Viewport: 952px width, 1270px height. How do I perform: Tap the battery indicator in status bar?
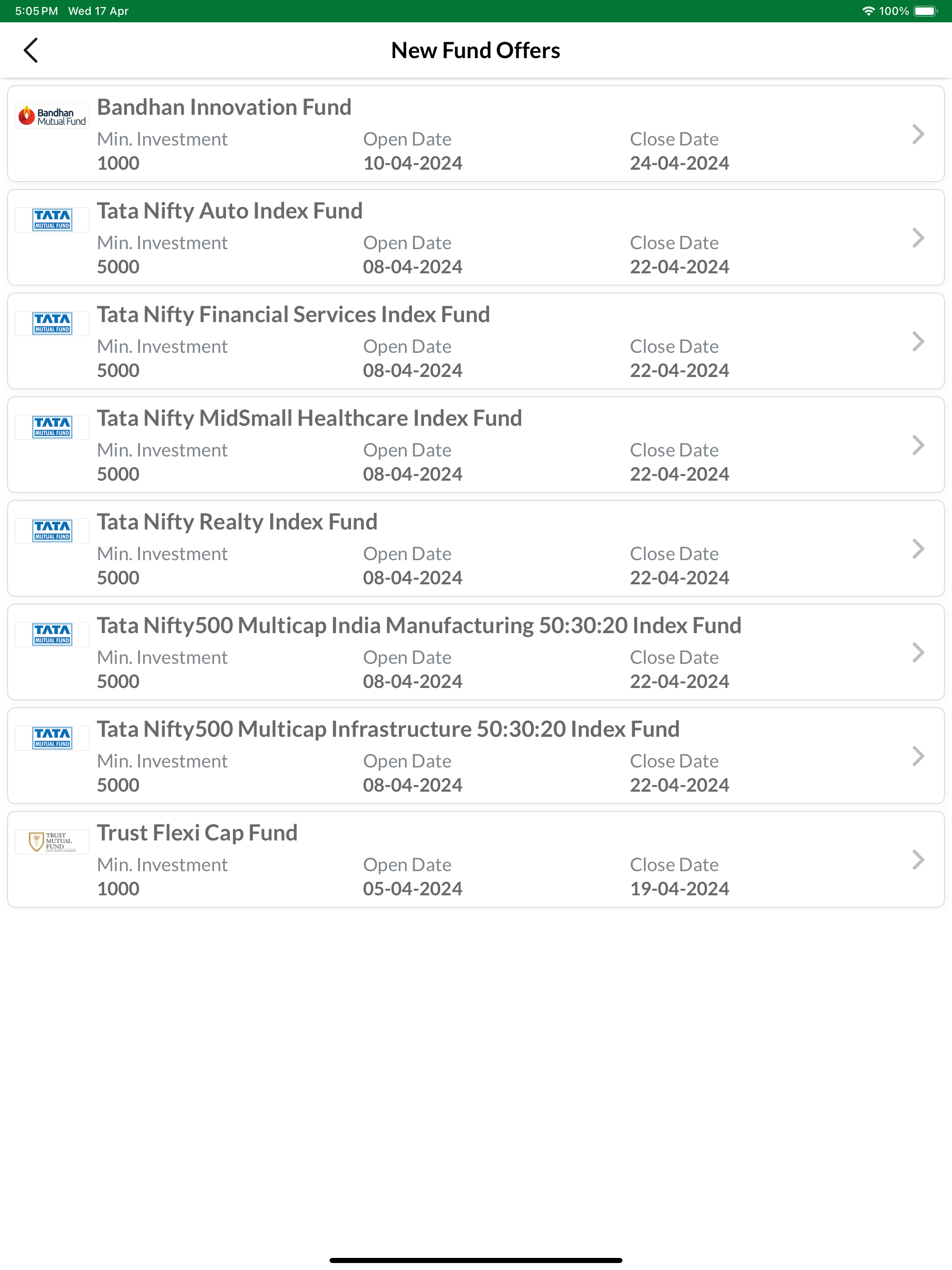click(925, 11)
